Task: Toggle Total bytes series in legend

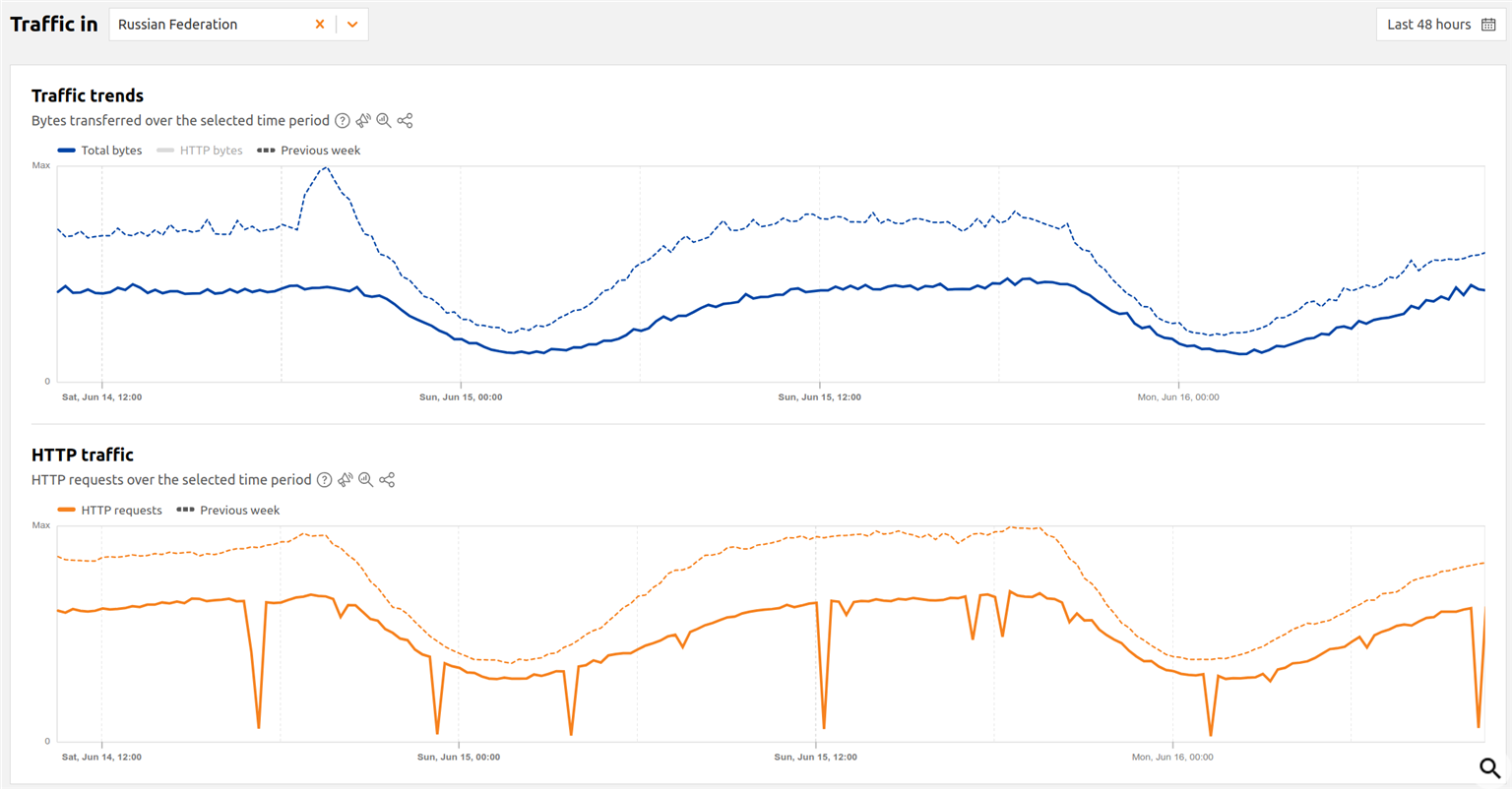Action: pyautogui.click(x=100, y=151)
